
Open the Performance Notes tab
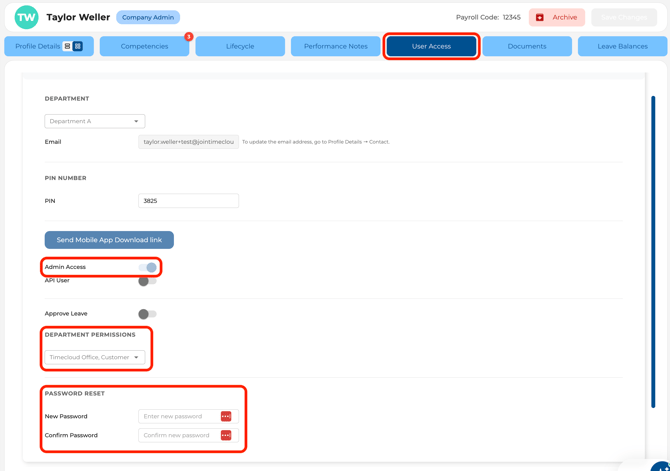(336, 46)
